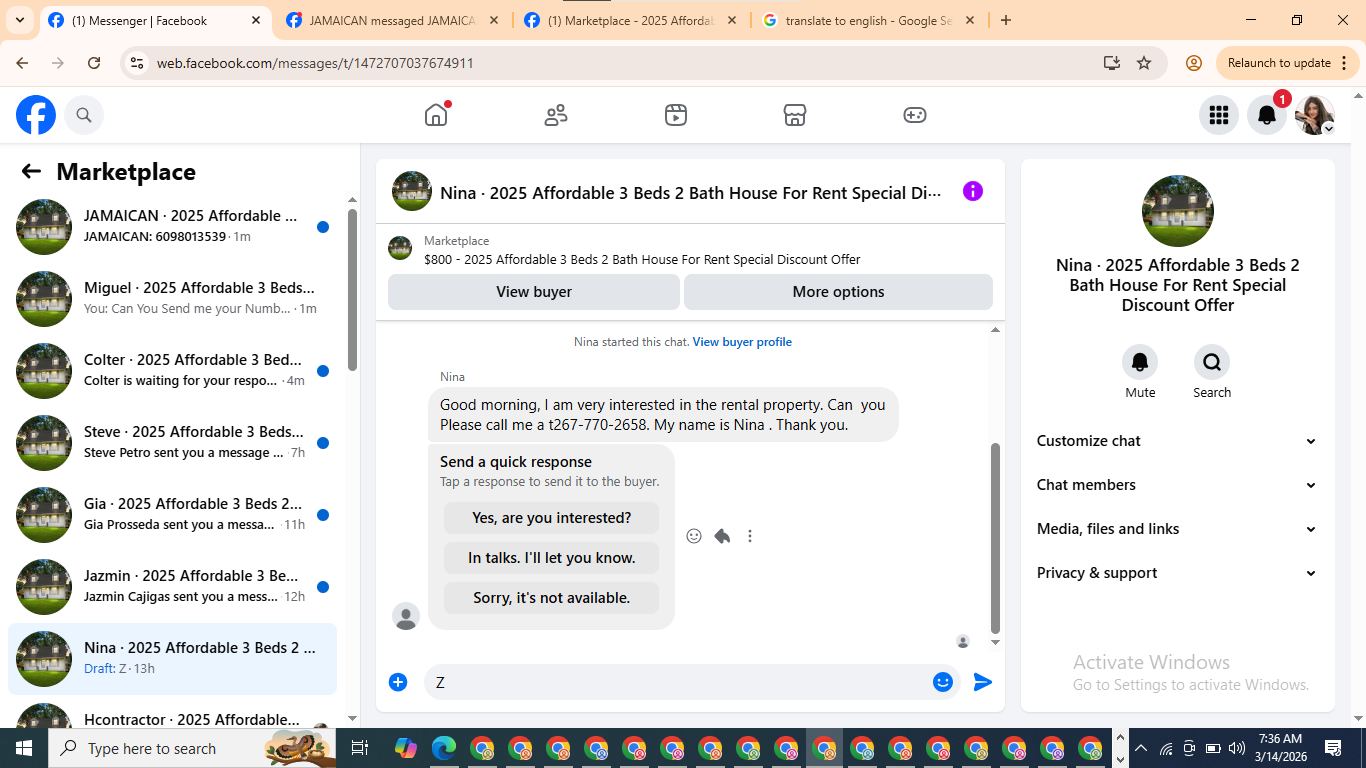
Task: Expand Media, files and links section
Action: [1177, 529]
